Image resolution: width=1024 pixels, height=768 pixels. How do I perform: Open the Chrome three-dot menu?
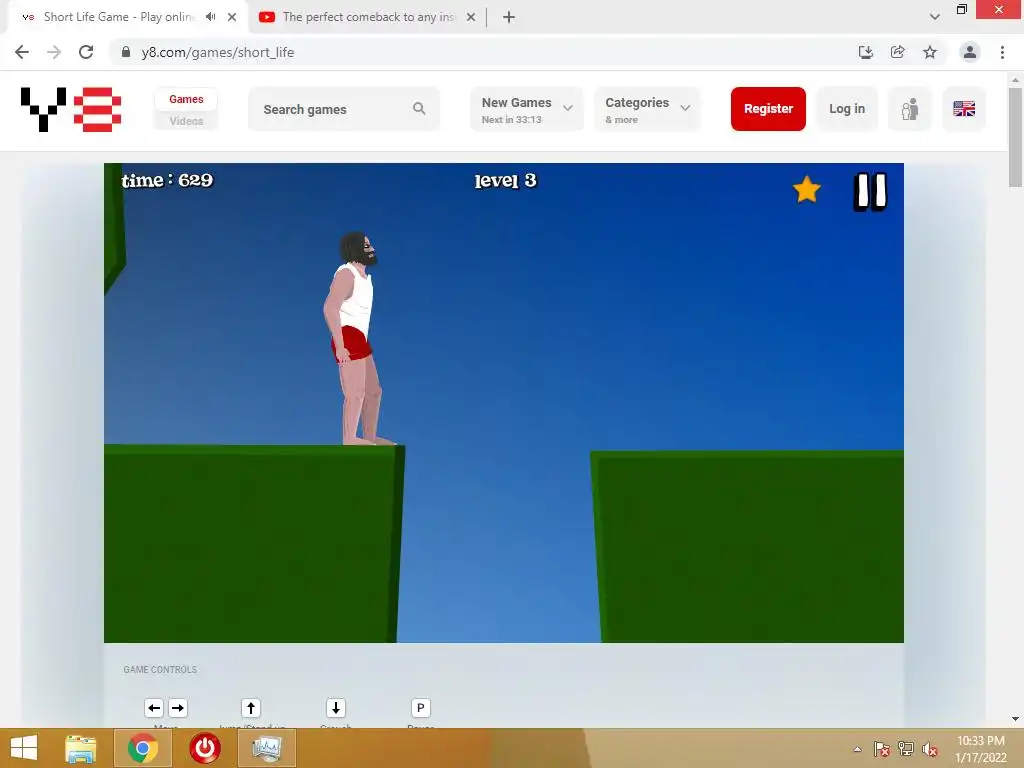coord(1002,52)
